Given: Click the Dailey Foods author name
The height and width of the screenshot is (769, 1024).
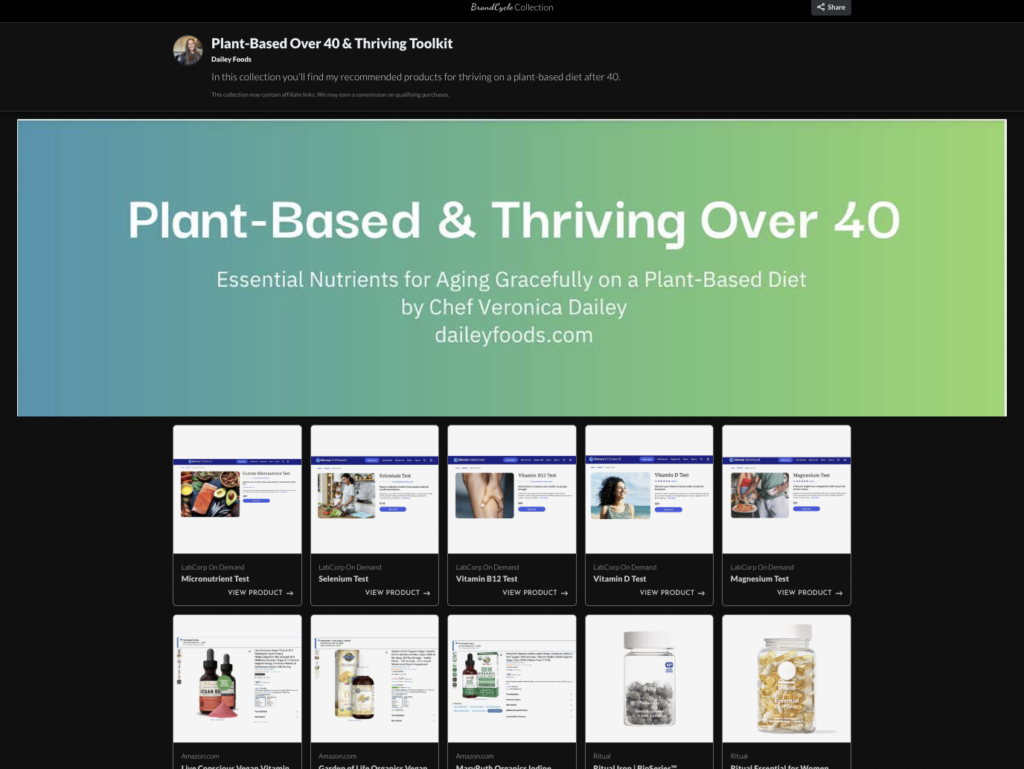Looking at the screenshot, I should [231, 59].
